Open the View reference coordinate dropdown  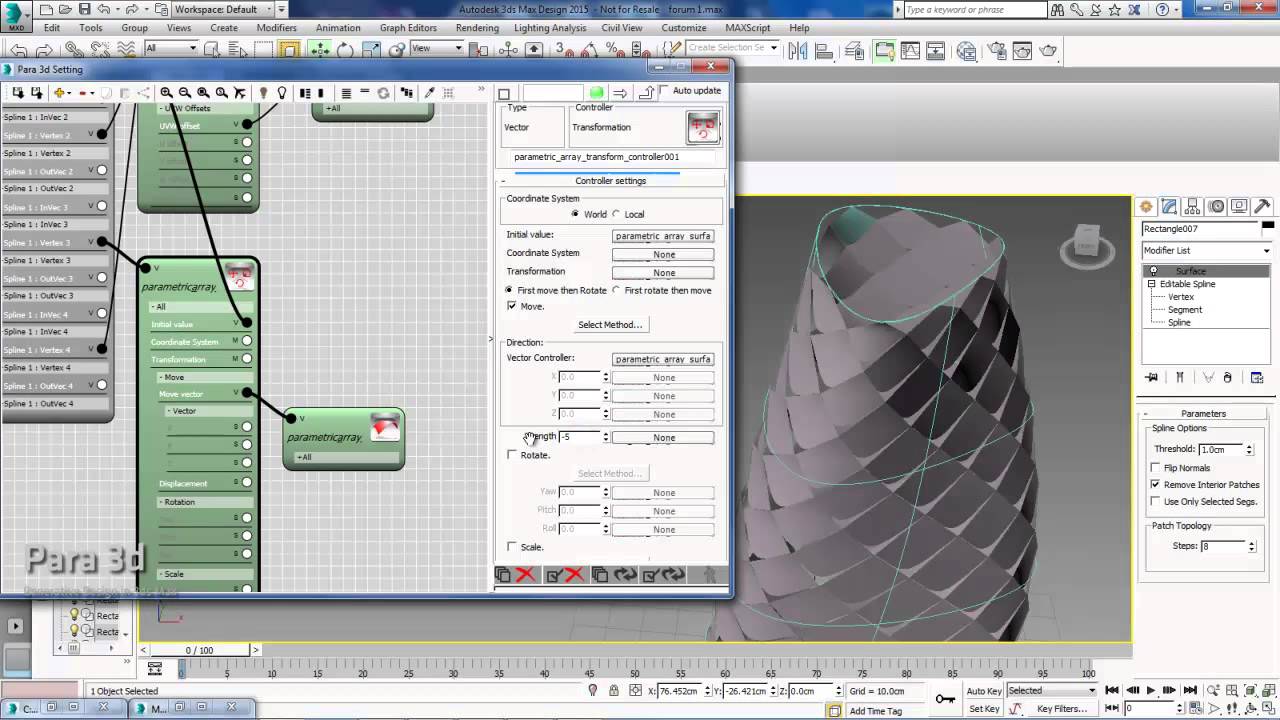[x=437, y=48]
